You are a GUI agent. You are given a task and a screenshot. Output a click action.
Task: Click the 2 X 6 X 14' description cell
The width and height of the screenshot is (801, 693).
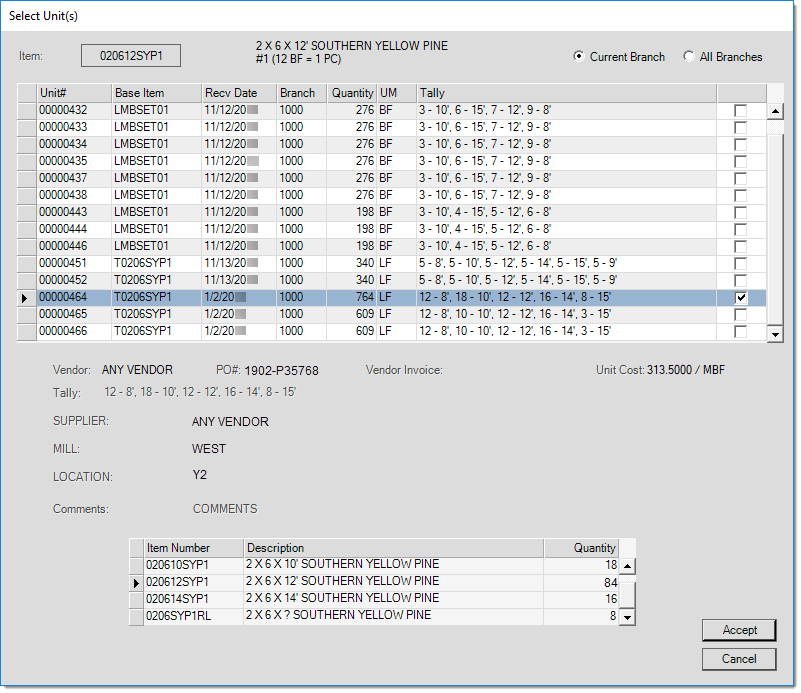394,599
